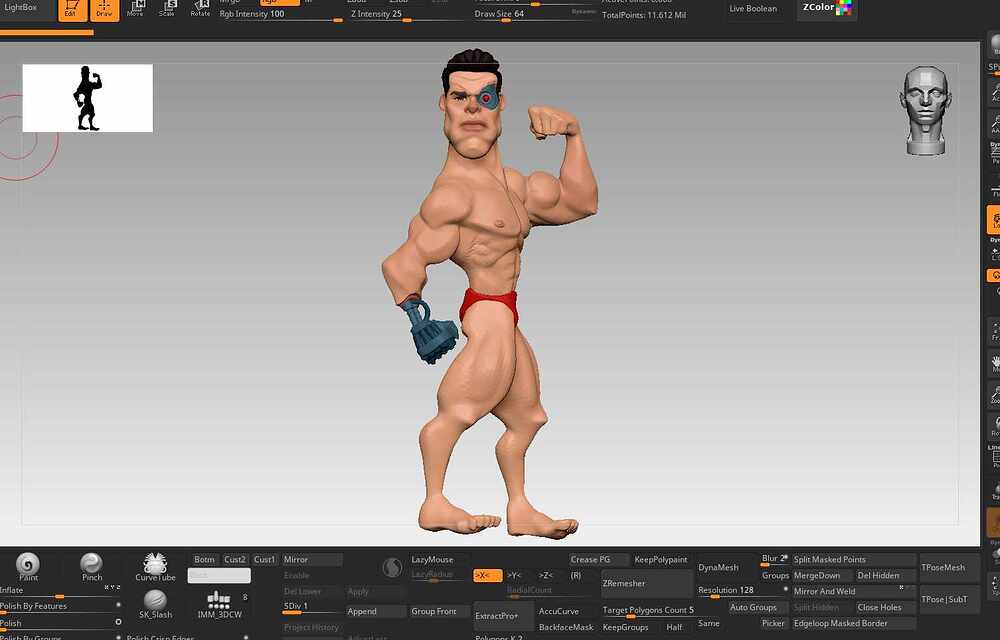Adjust the Polish By Features slider
Image resolution: width=1000 pixels, height=640 pixels.
point(61,606)
